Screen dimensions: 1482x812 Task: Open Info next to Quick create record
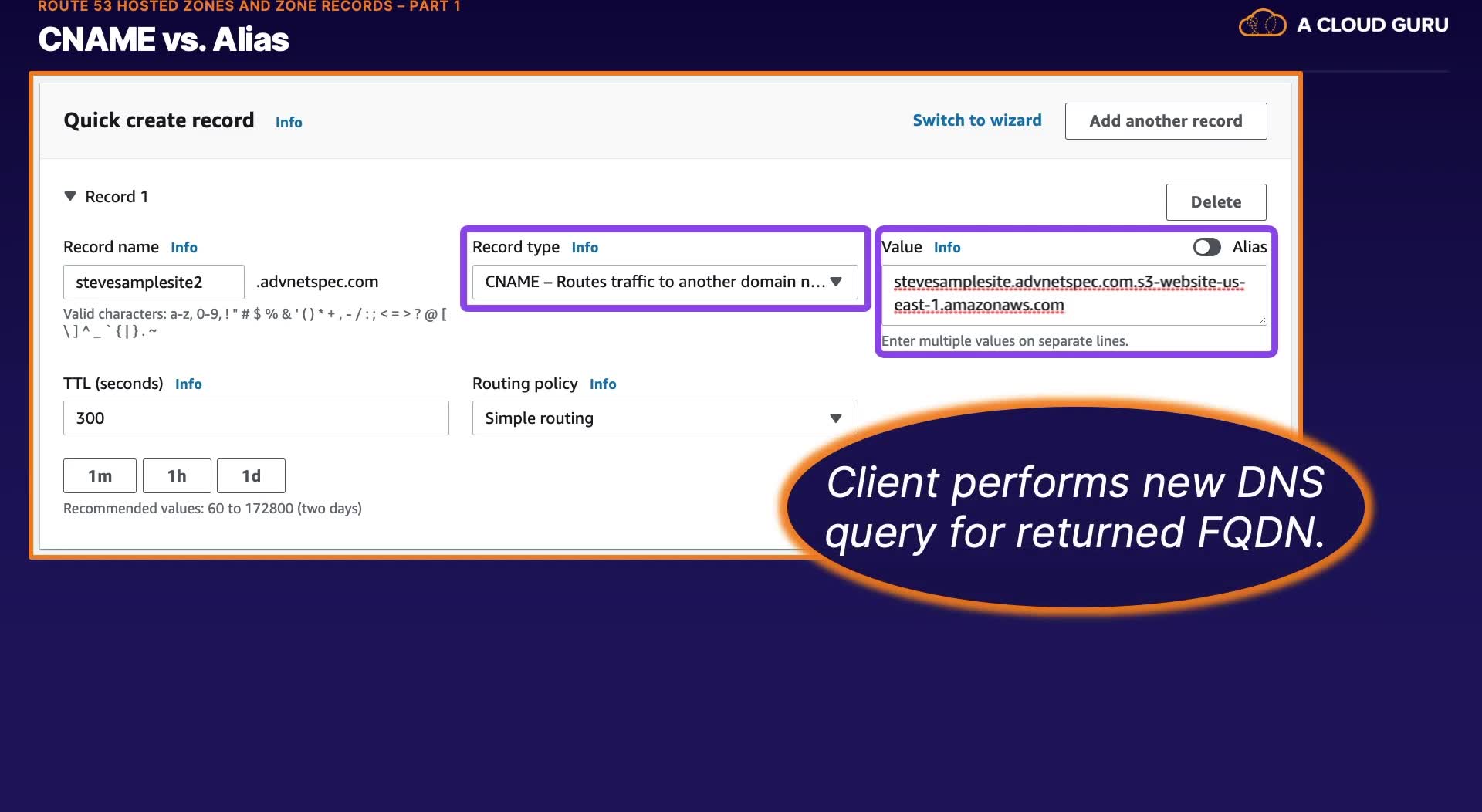click(289, 123)
